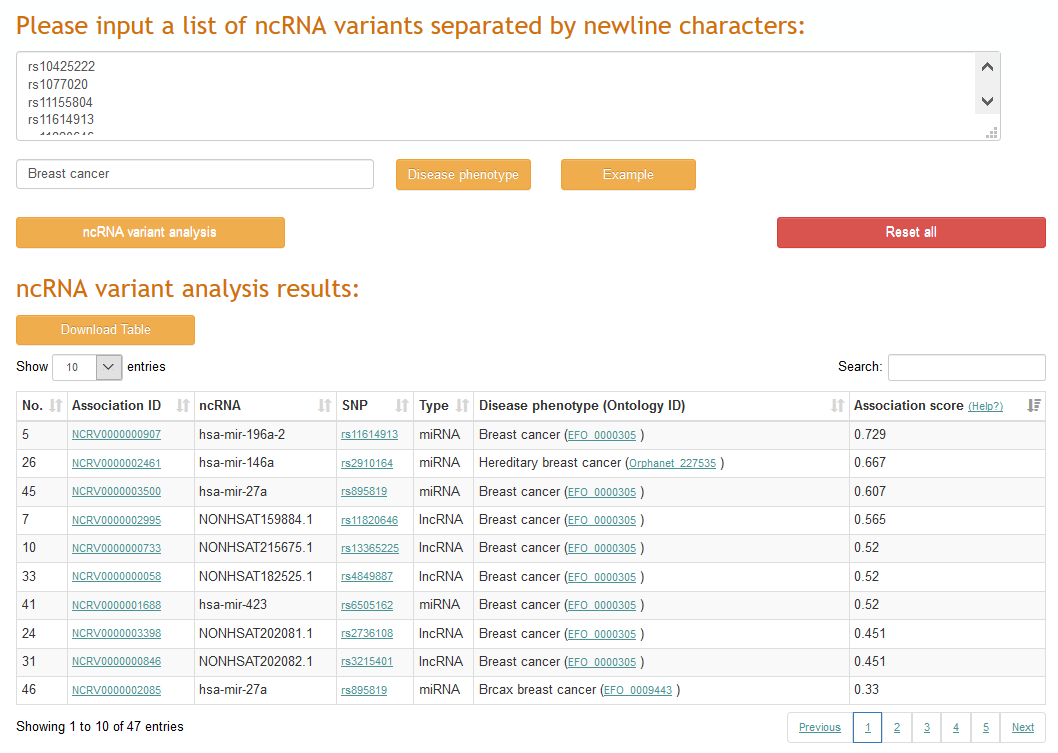This screenshot has height=753, width=1058.
Task: Click the Breast cancer phenotype text field
Action: pyautogui.click(x=195, y=174)
